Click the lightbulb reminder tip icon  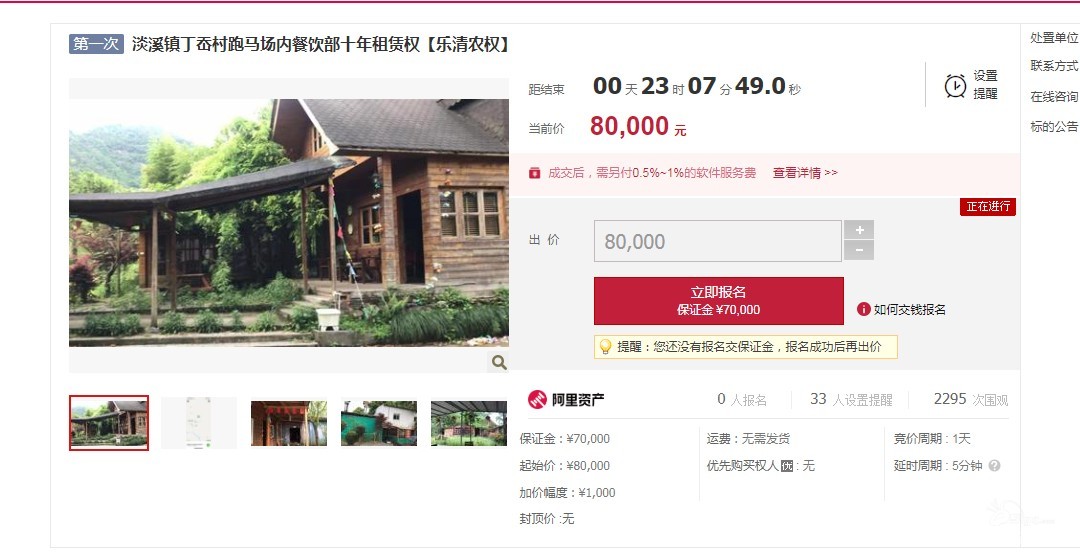coord(605,347)
